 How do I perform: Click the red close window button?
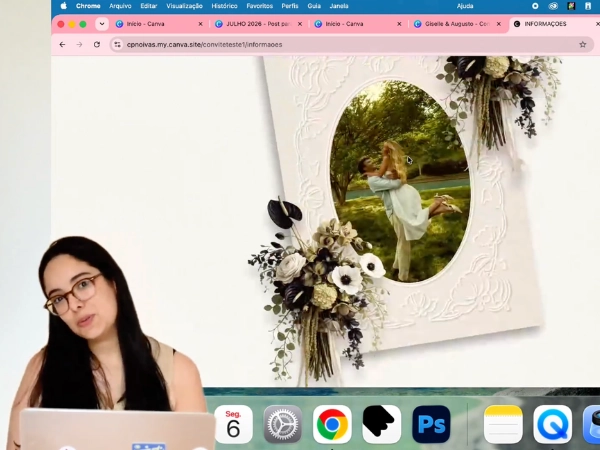(61, 24)
